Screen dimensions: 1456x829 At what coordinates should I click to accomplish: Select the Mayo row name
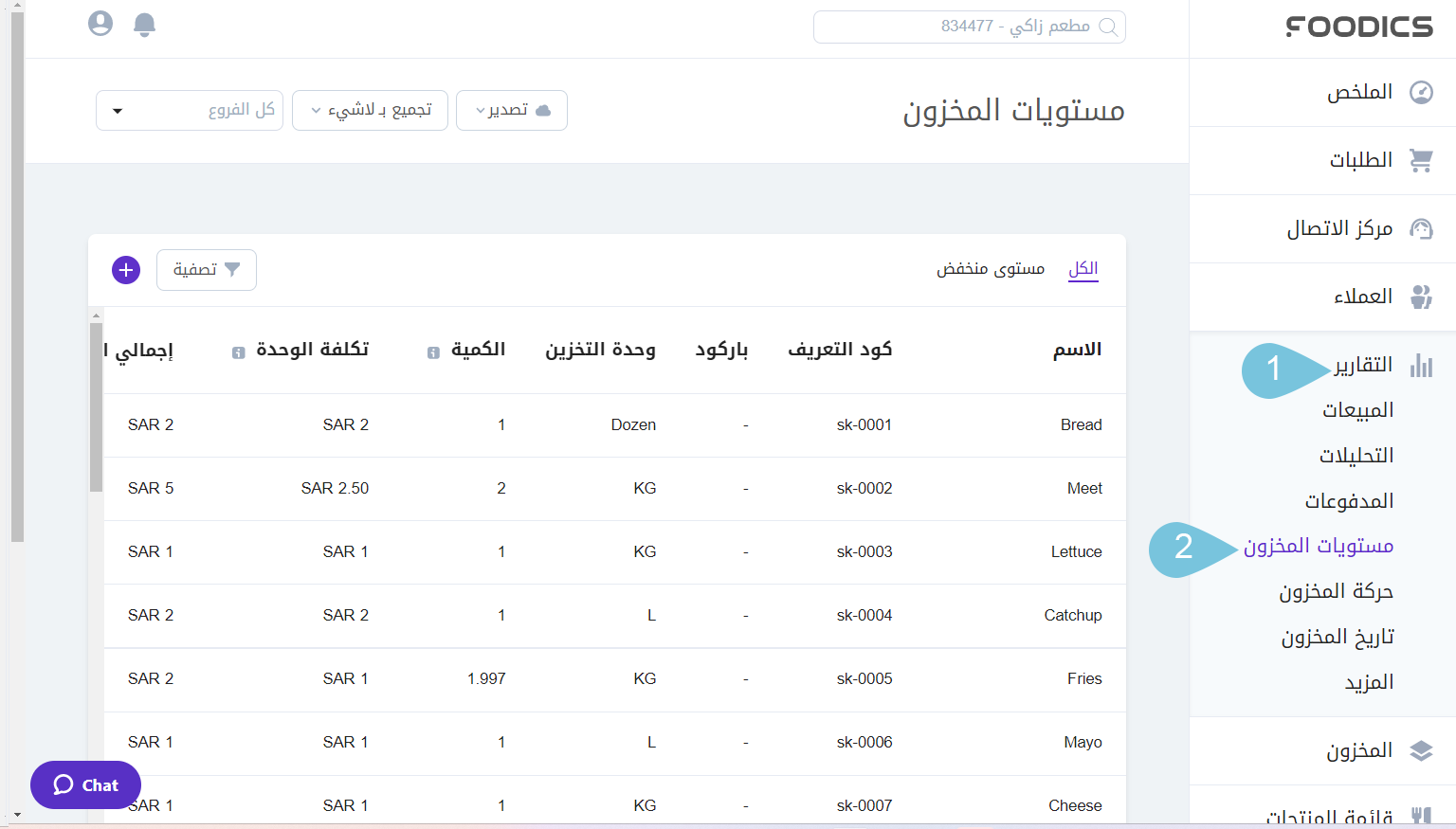tap(1083, 742)
